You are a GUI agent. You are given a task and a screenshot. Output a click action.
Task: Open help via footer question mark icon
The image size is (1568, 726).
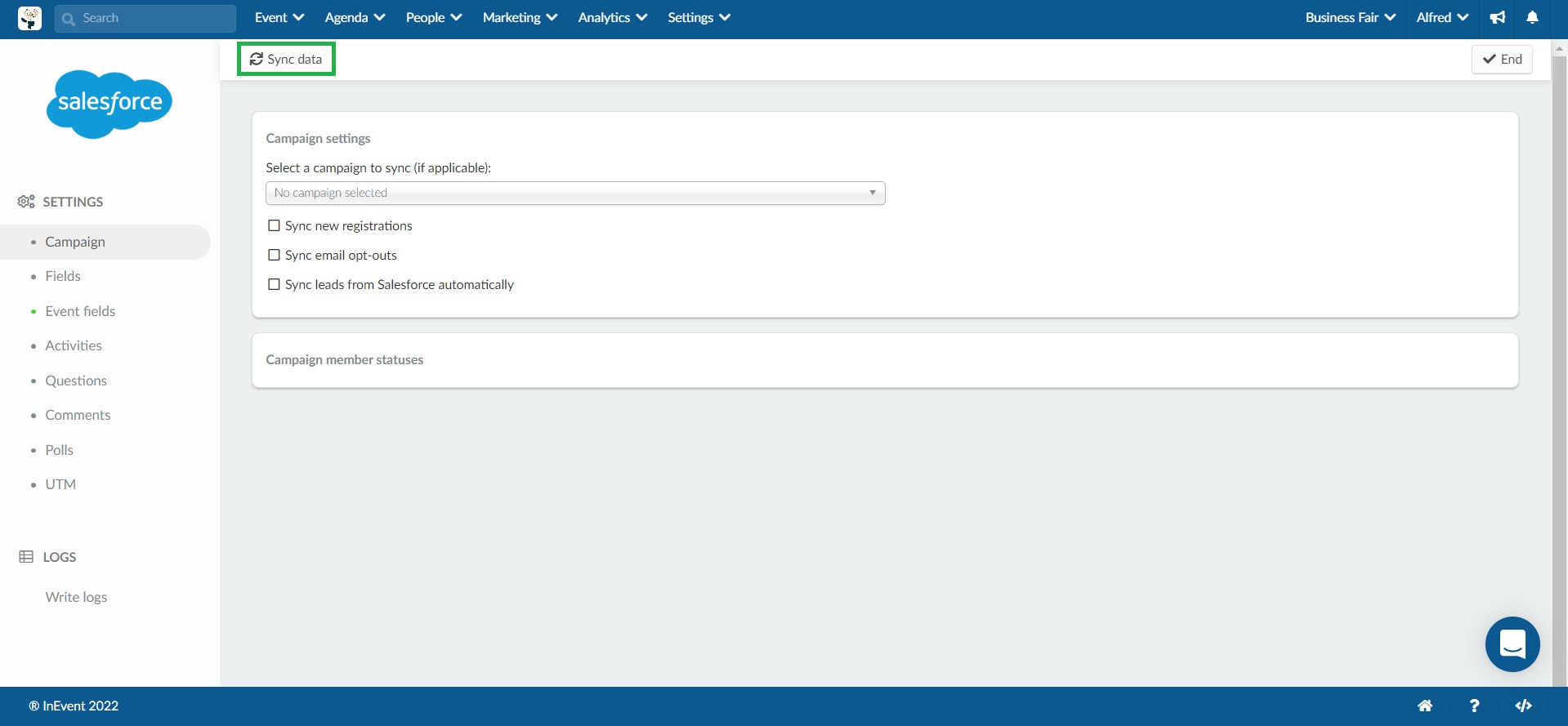coord(1474,706)
